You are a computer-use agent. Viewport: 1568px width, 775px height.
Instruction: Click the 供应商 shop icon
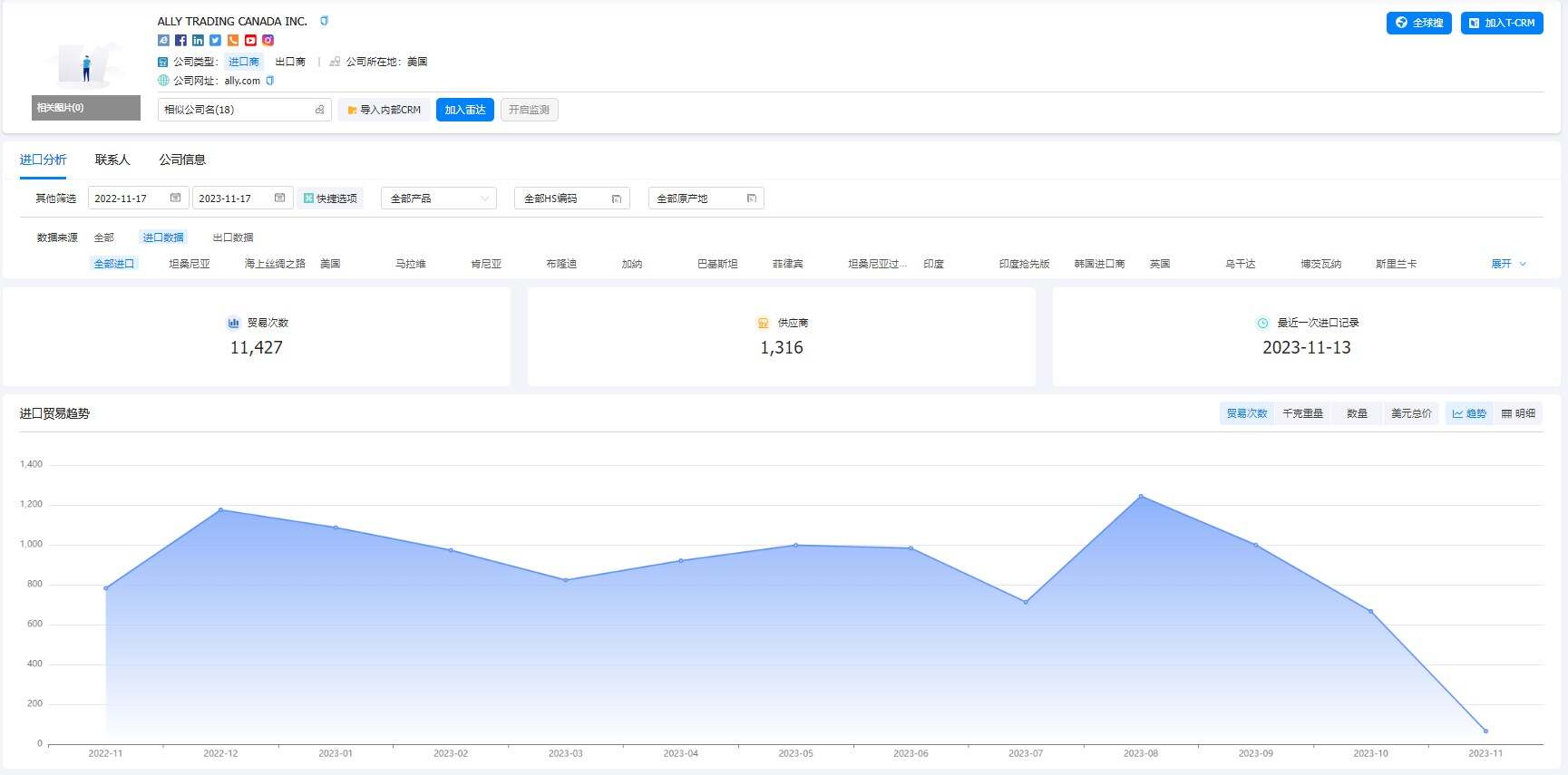(x=763, y=323)
